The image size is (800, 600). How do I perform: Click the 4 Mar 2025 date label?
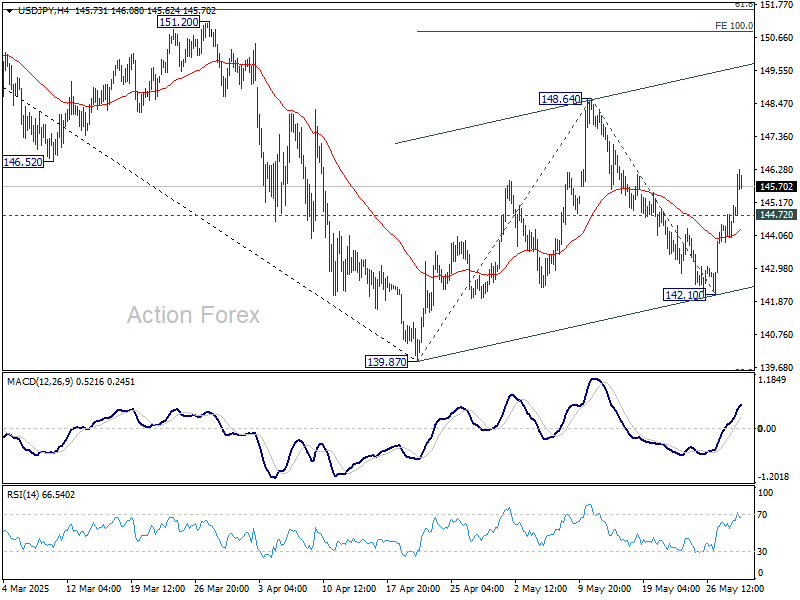pyautogui.click(x=26, y=589)
